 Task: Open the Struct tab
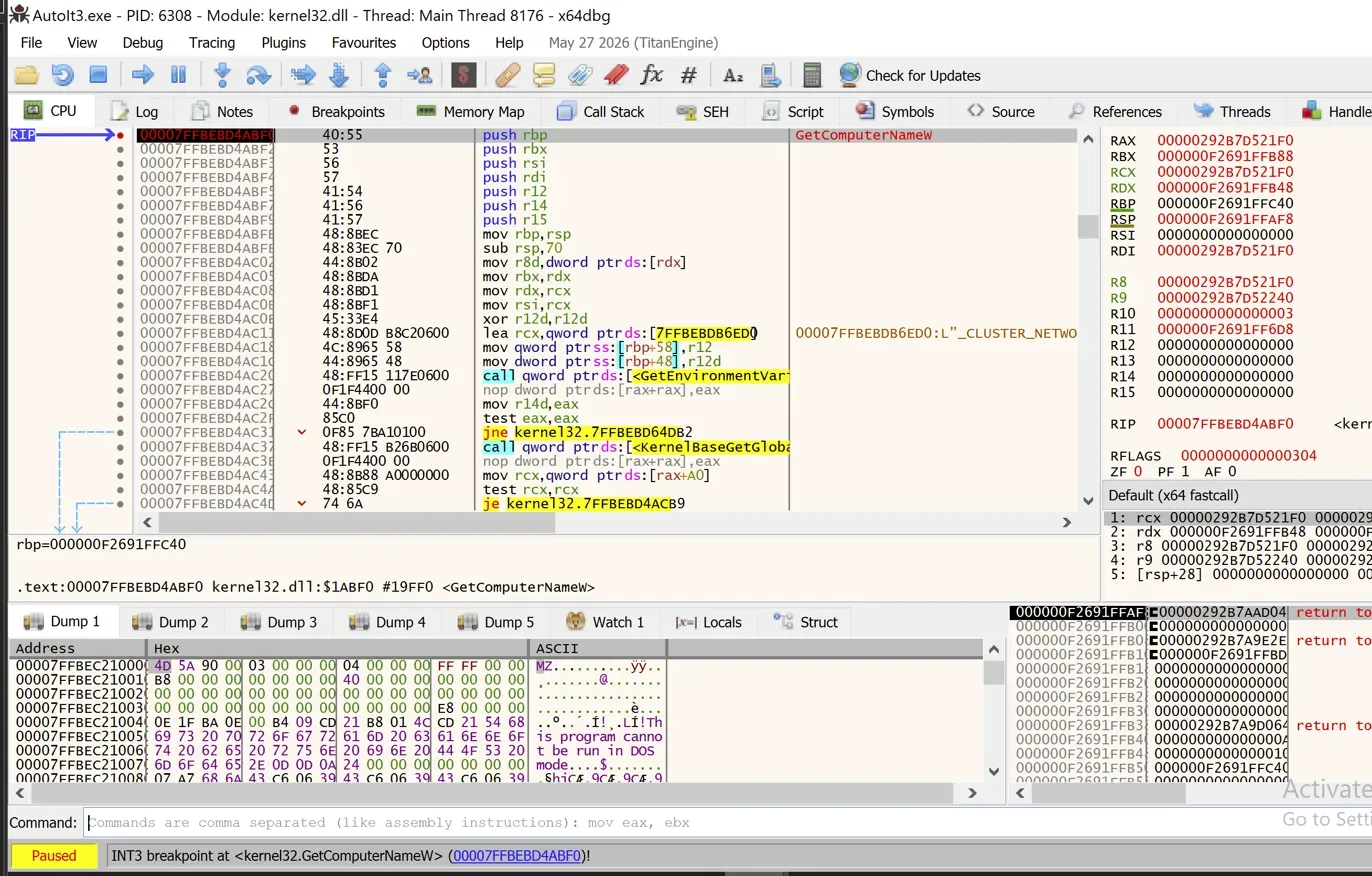pos(805,622)
